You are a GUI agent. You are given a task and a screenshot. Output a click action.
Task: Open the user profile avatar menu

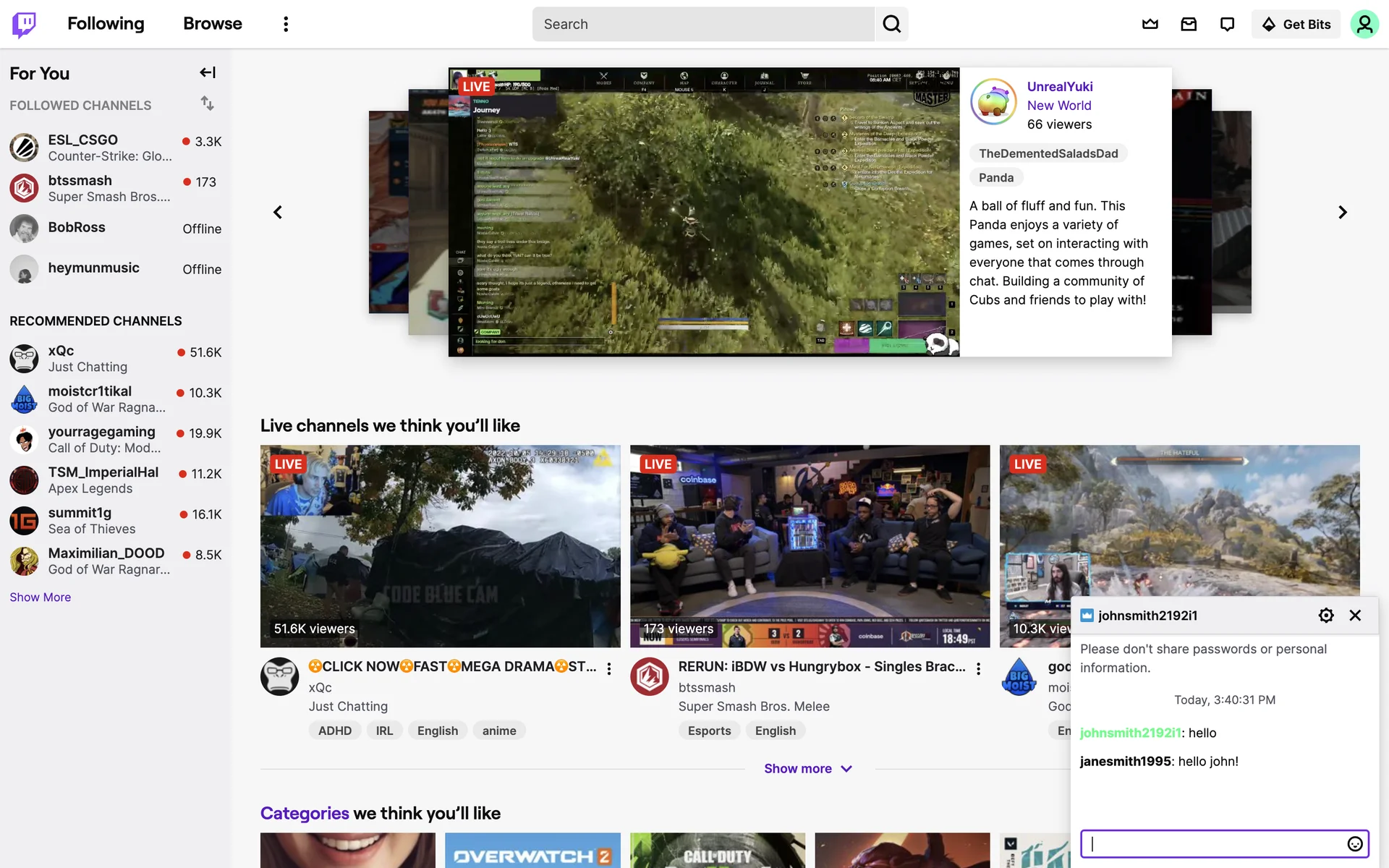[x=1364, y=24]
